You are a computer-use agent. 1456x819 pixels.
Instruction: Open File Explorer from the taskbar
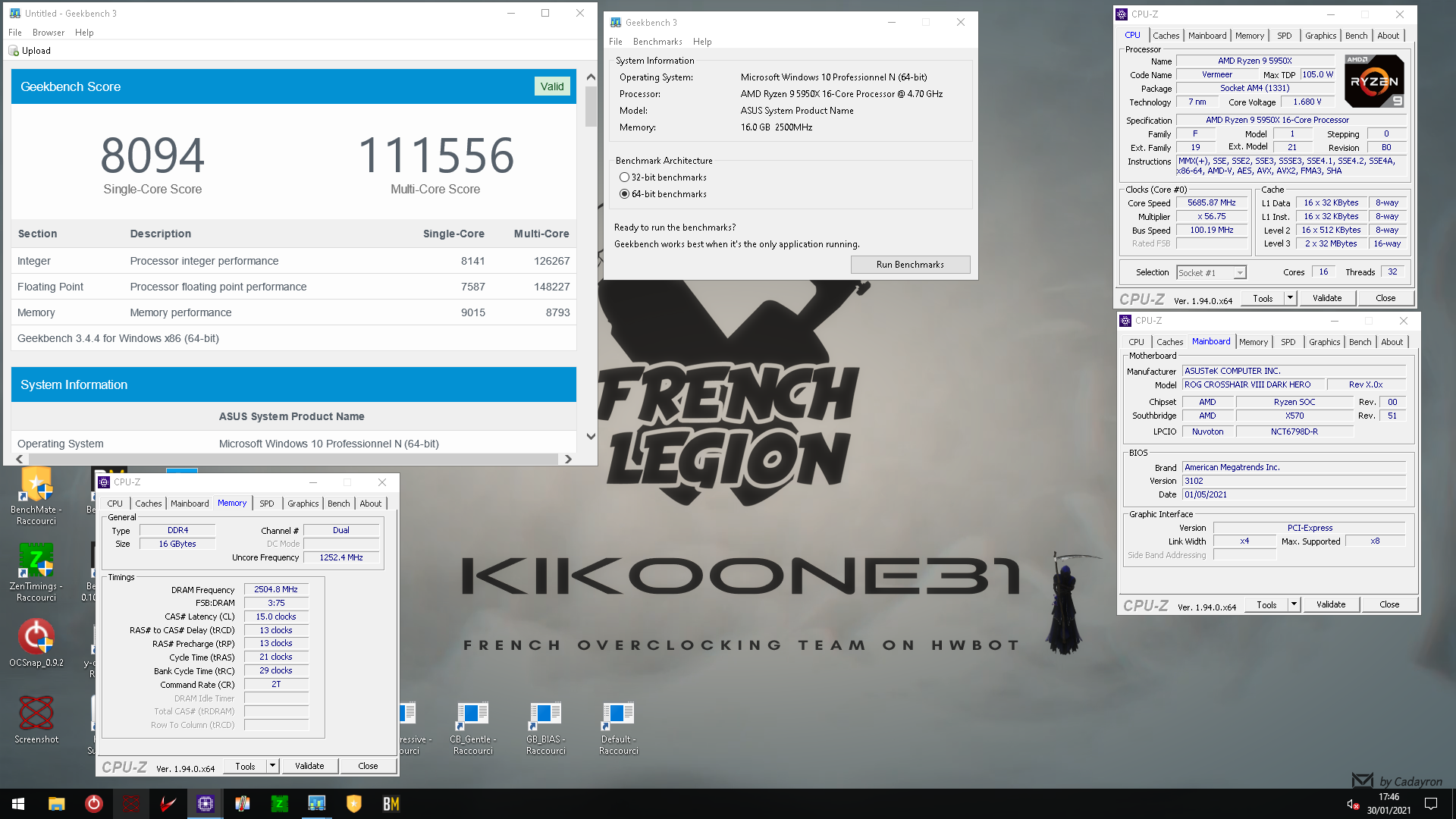coord(57,804)
